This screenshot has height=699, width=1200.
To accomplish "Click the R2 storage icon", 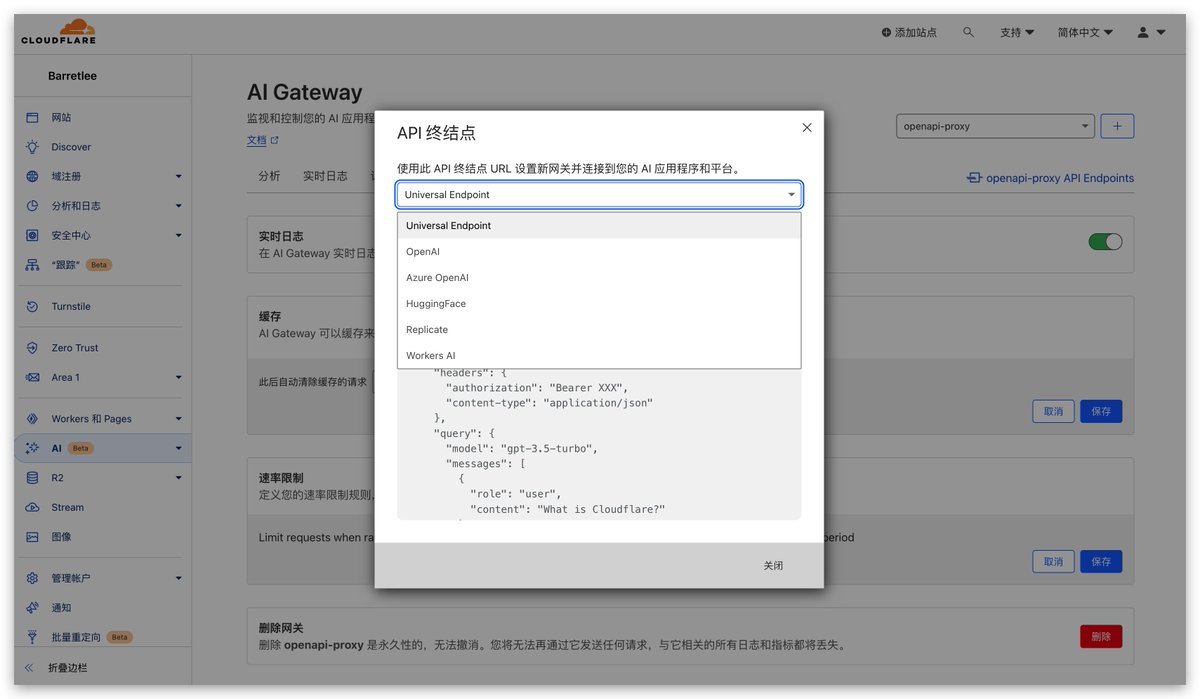I will 32,478.
